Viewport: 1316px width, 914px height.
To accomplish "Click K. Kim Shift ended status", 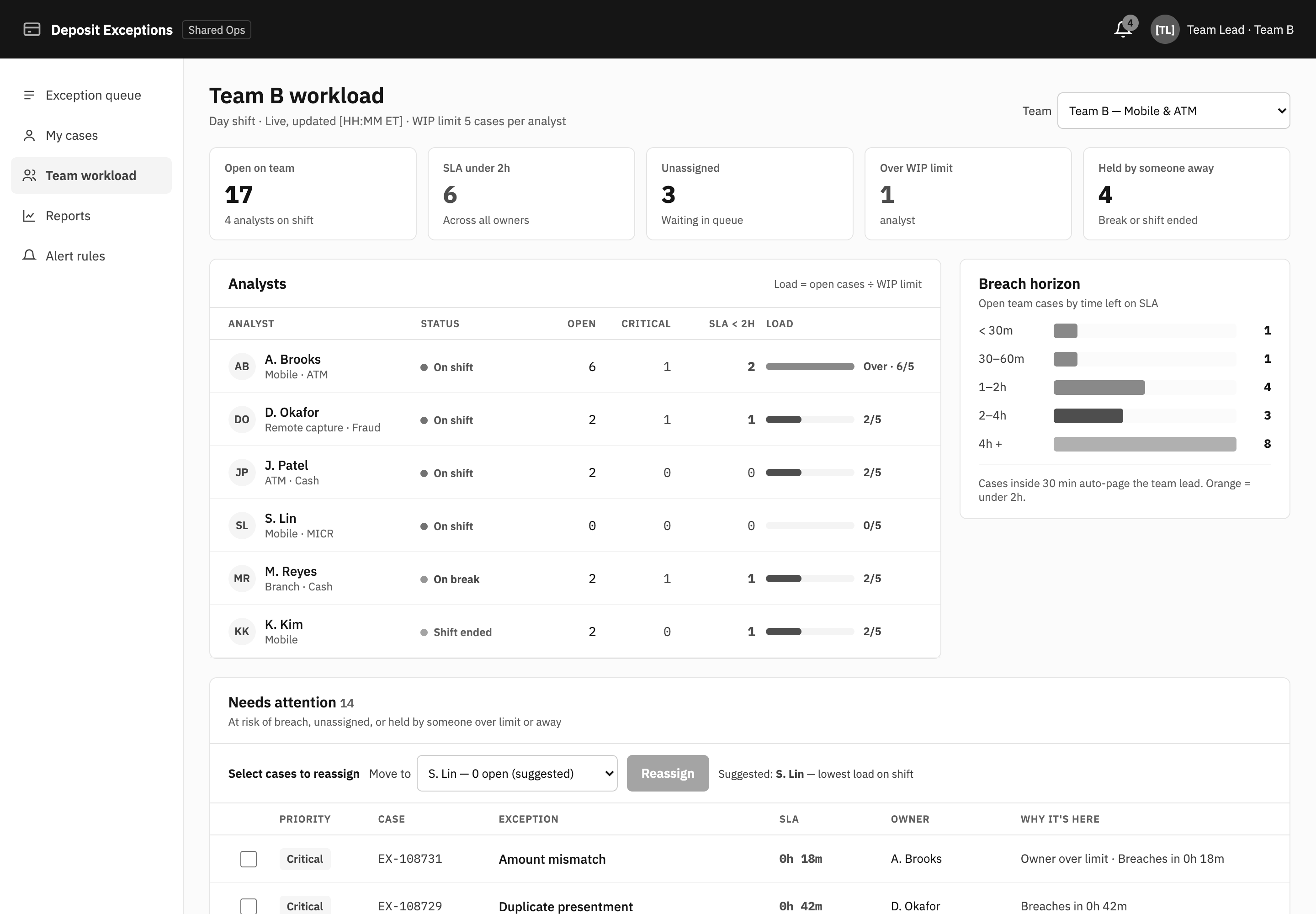I will (x=456, y=632).
